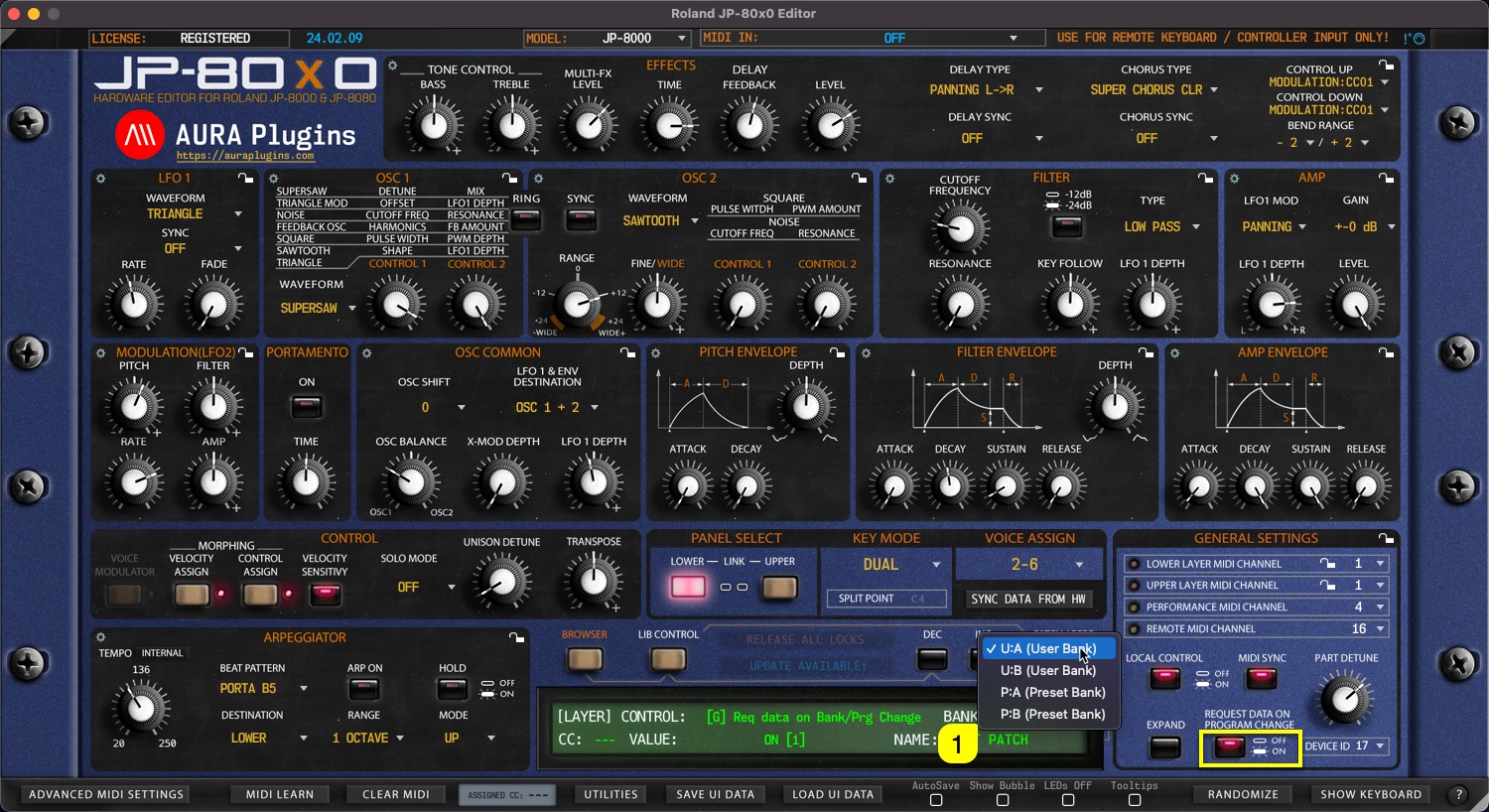Check the Tooltips checkbox
1489x812 pixels.
click(x=1134, y=800)
